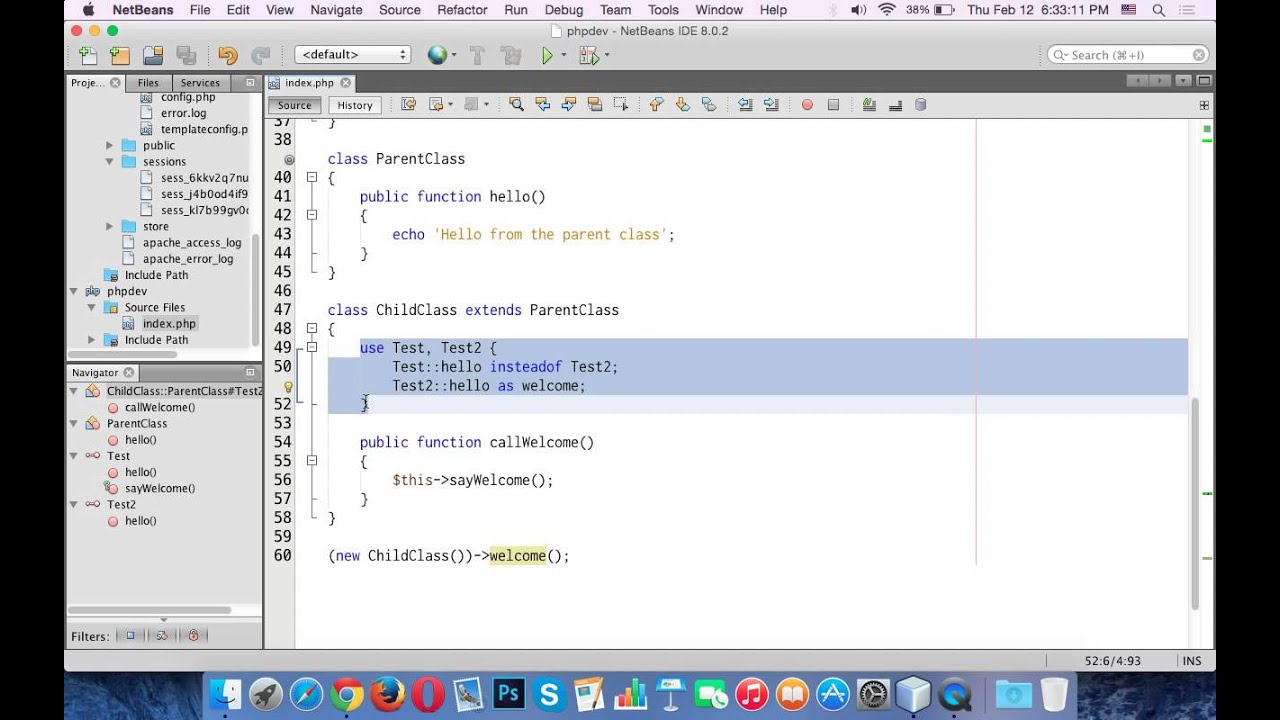The image size is (1280, 720).
Task: Open Photoshop from the Dock
Action: (x=509, y=693)
